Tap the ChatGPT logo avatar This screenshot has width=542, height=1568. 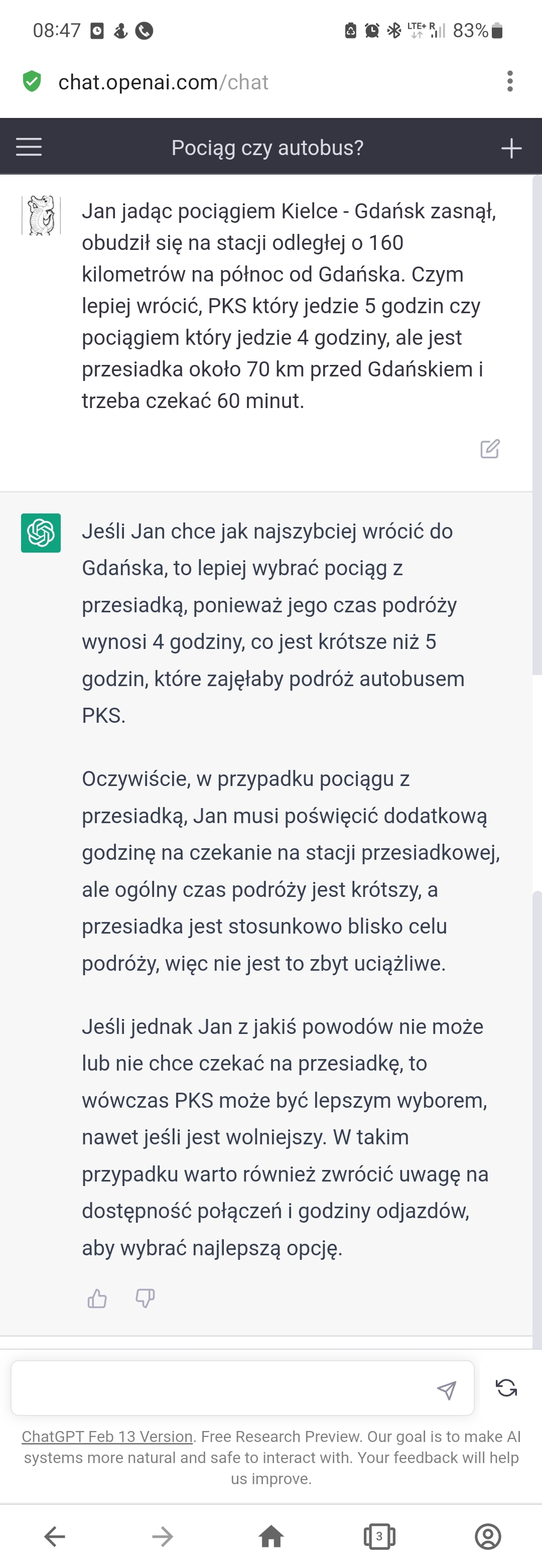[41, 533]
